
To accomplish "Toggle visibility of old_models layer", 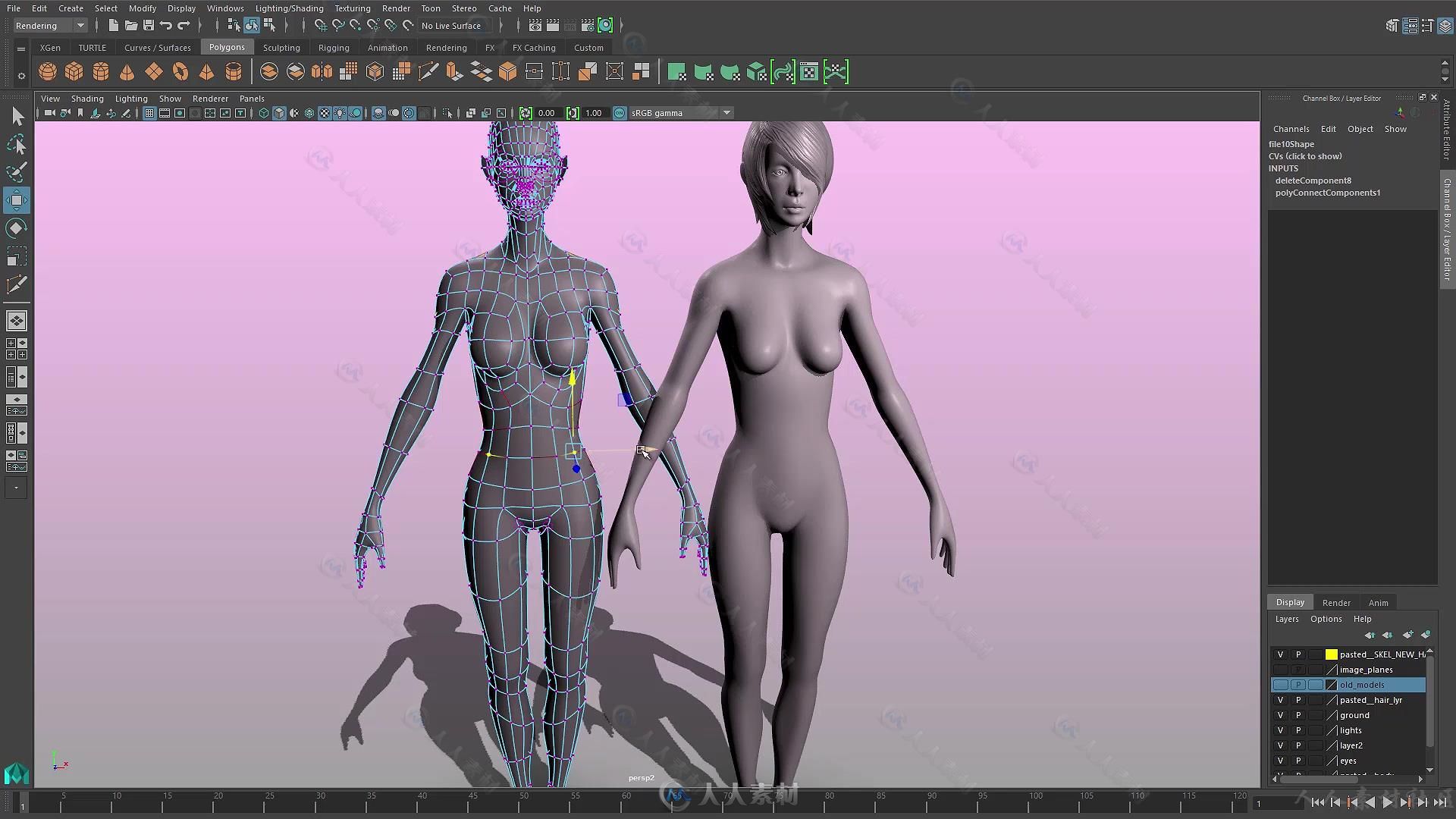I will pos(1281,685).
